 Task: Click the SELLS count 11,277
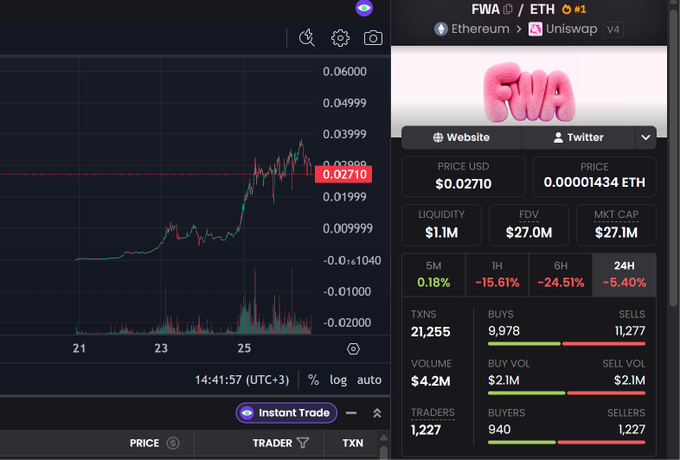tap(630, 331)
